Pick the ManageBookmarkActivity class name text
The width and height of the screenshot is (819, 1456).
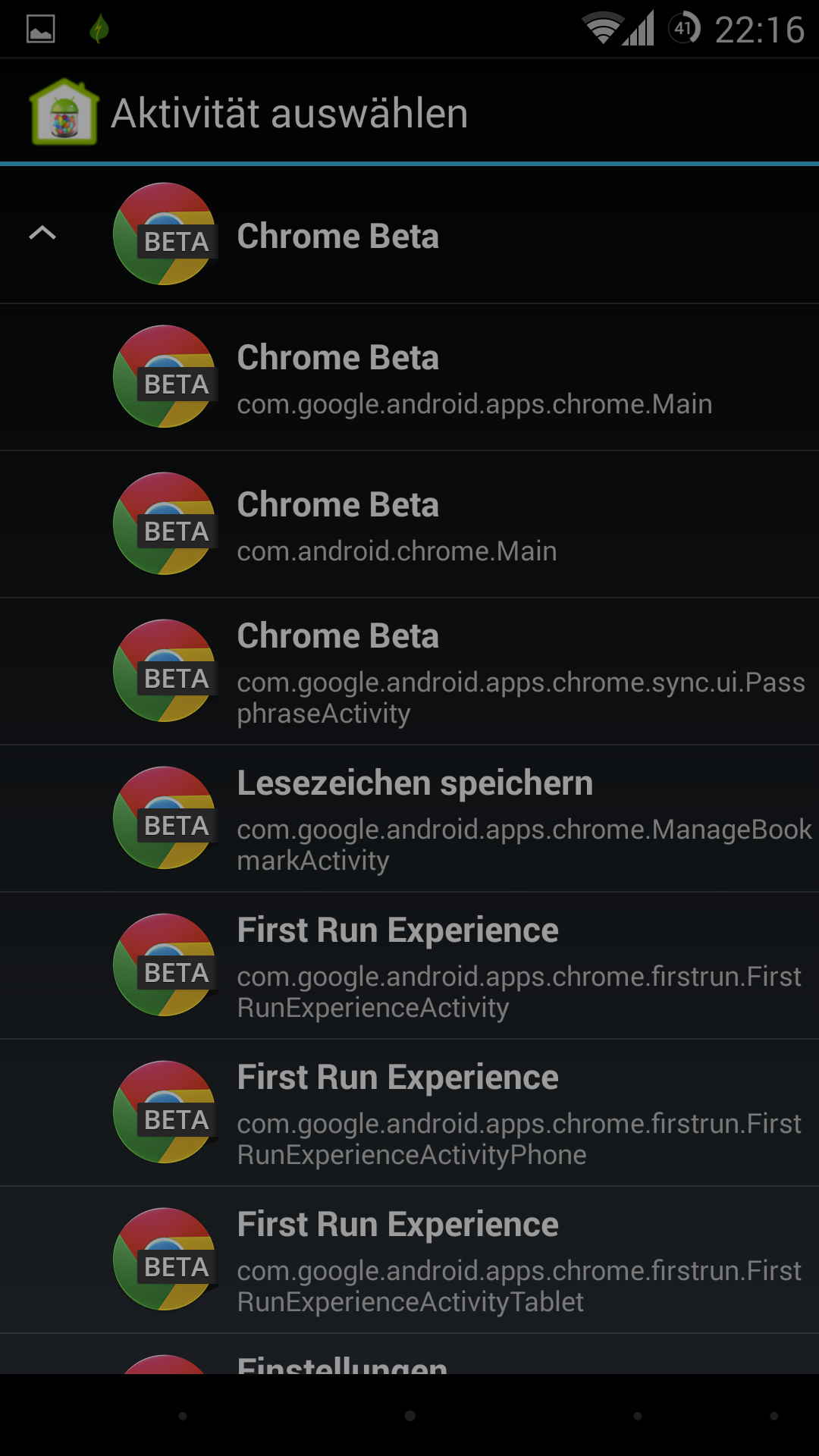pos(524,845)
